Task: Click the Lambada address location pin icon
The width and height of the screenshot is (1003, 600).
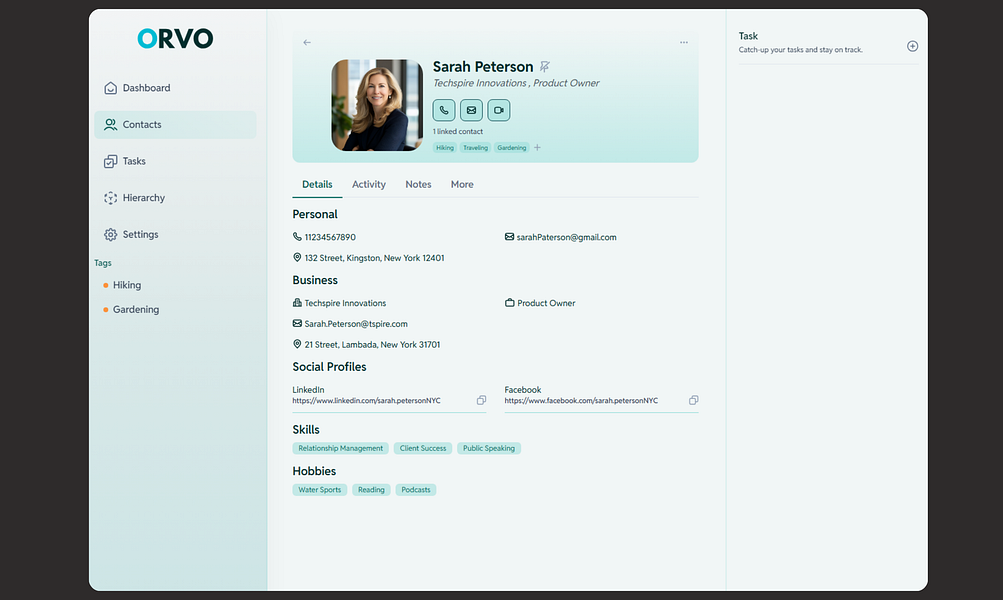Action: [x=297, y=344]
